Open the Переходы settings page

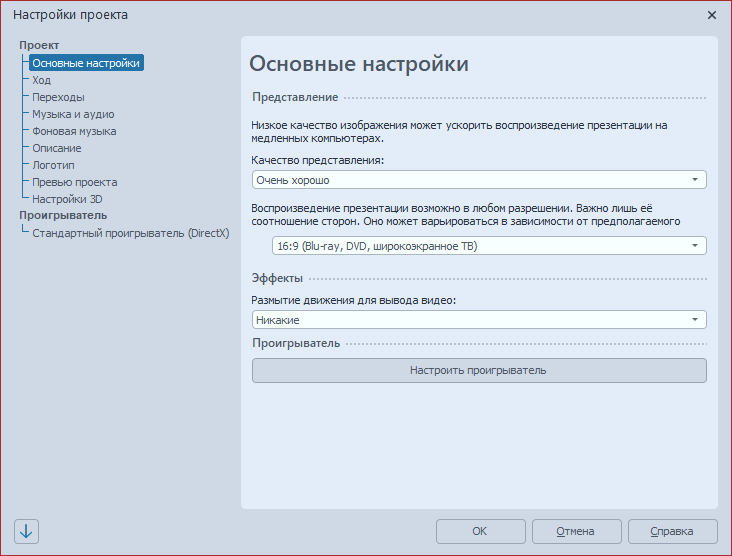[x=58, y=97]
